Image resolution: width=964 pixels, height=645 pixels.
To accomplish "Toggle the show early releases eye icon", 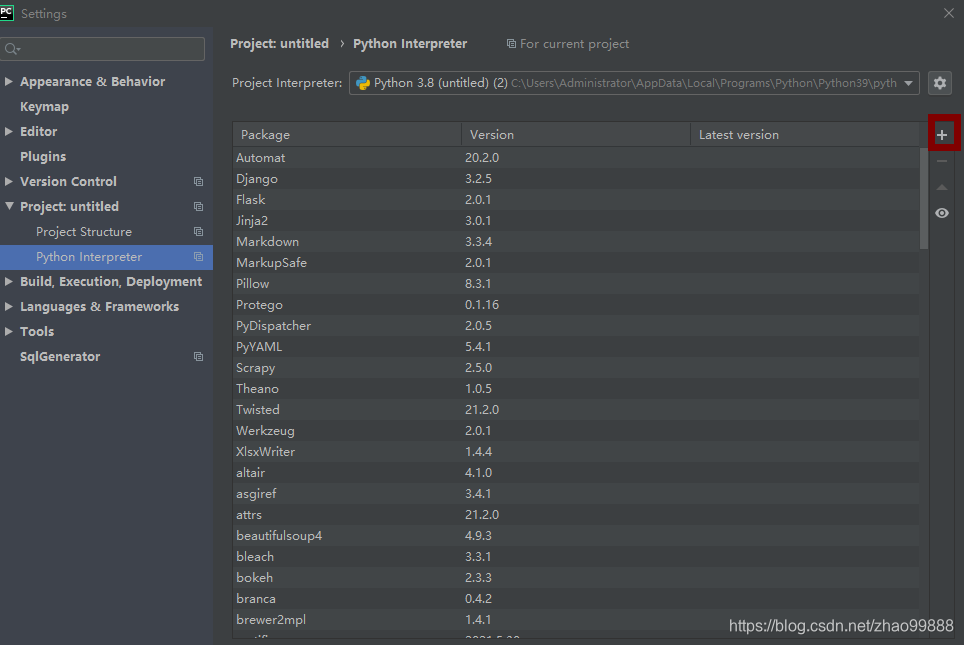I will 942,213.
